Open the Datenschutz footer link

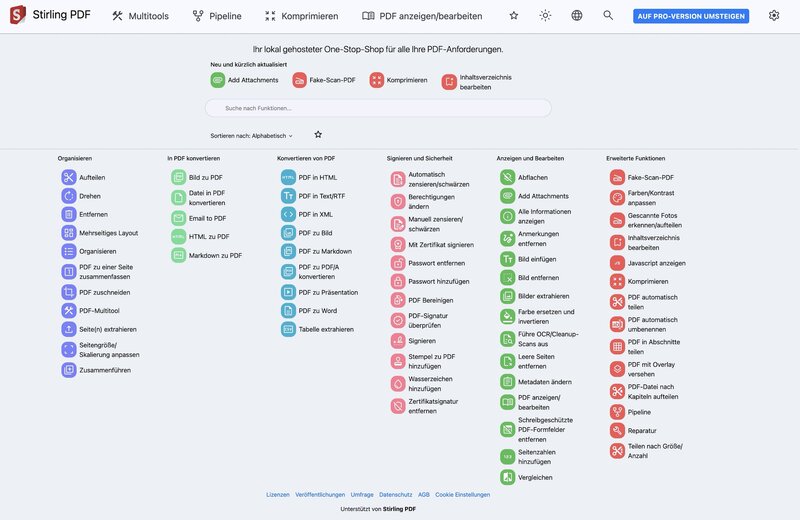(x=395, y=494)
